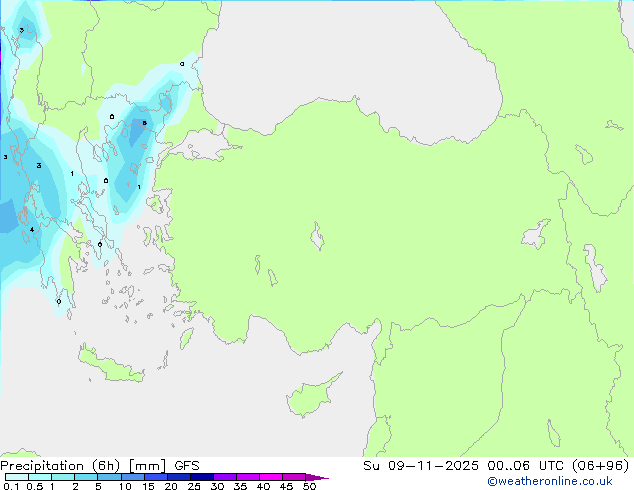Click the purple swatch between 30 and 35

tap(225, 477)
